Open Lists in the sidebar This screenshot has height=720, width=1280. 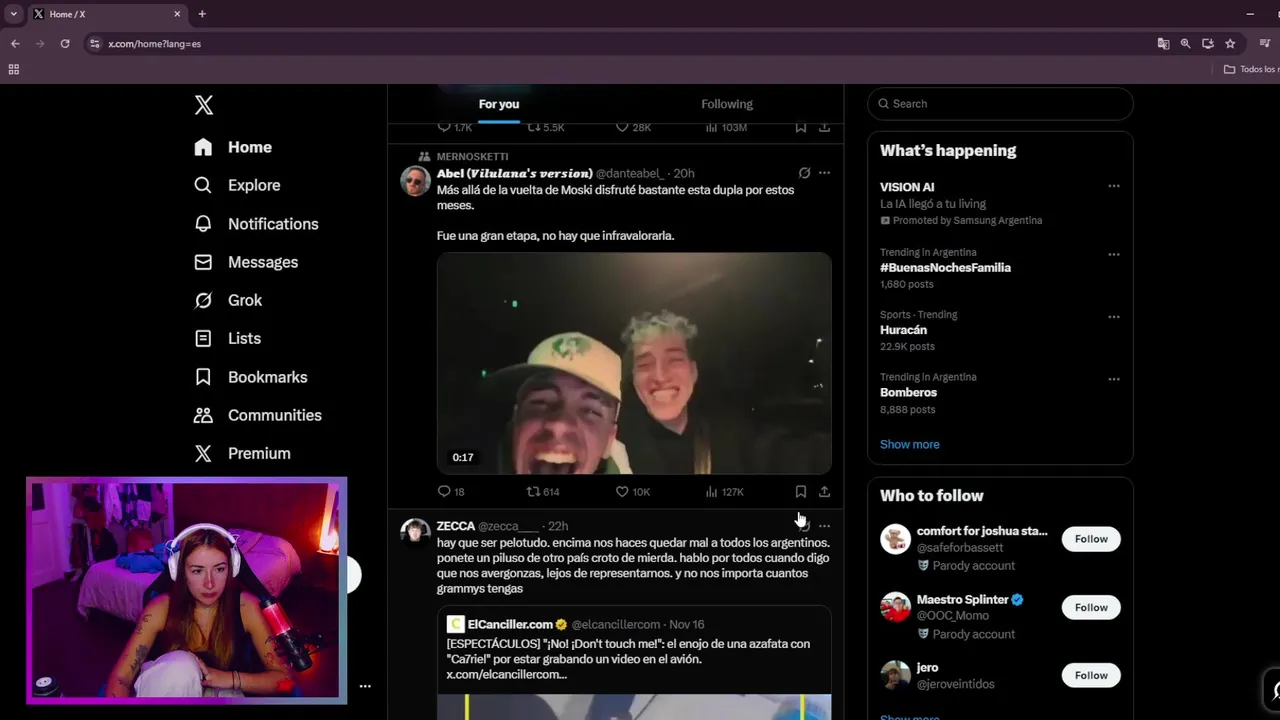pyautogui.click(x=228, y=338)
